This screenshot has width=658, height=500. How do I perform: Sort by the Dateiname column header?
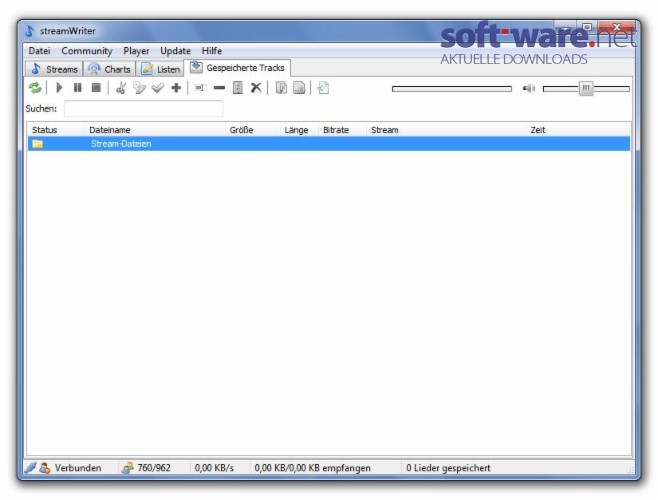point(155,130)
